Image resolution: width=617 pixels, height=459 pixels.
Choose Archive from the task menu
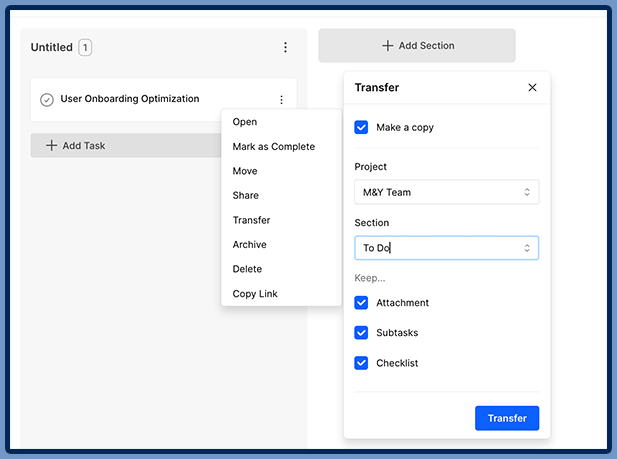249,245
